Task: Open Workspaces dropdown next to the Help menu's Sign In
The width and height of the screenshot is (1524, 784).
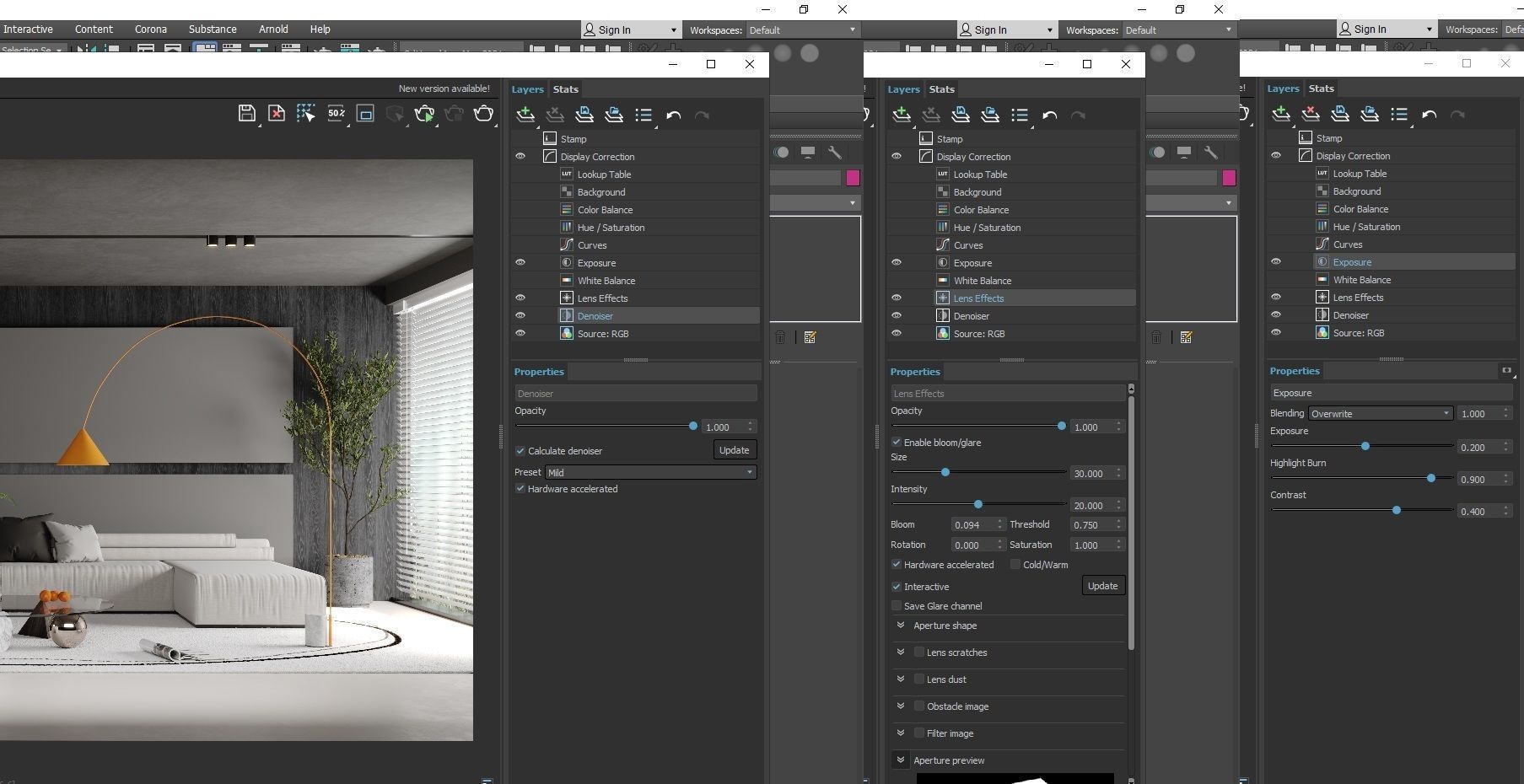Action: (x=802, y=30)
